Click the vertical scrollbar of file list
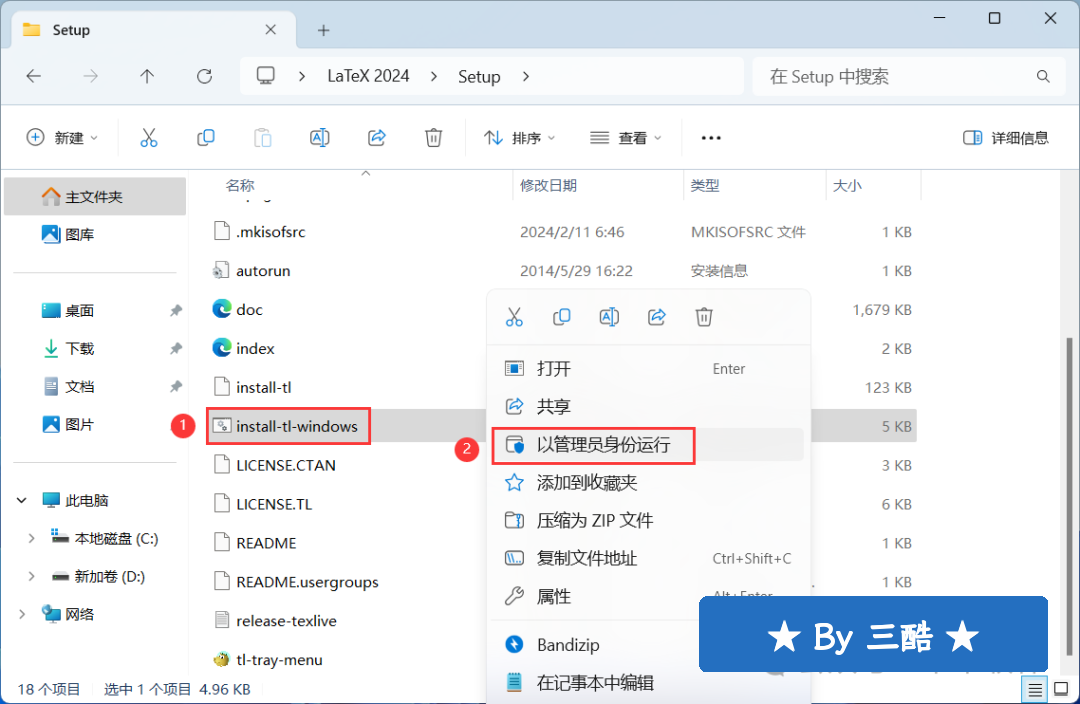 1069,496
